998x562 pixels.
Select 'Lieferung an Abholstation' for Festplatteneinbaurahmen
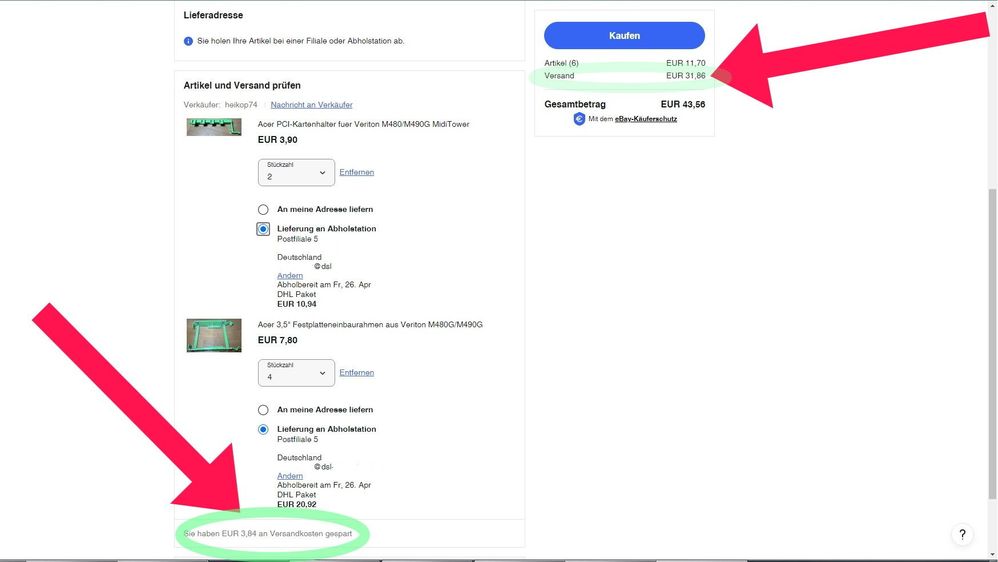pyautogui.click(x=263, y=429)
